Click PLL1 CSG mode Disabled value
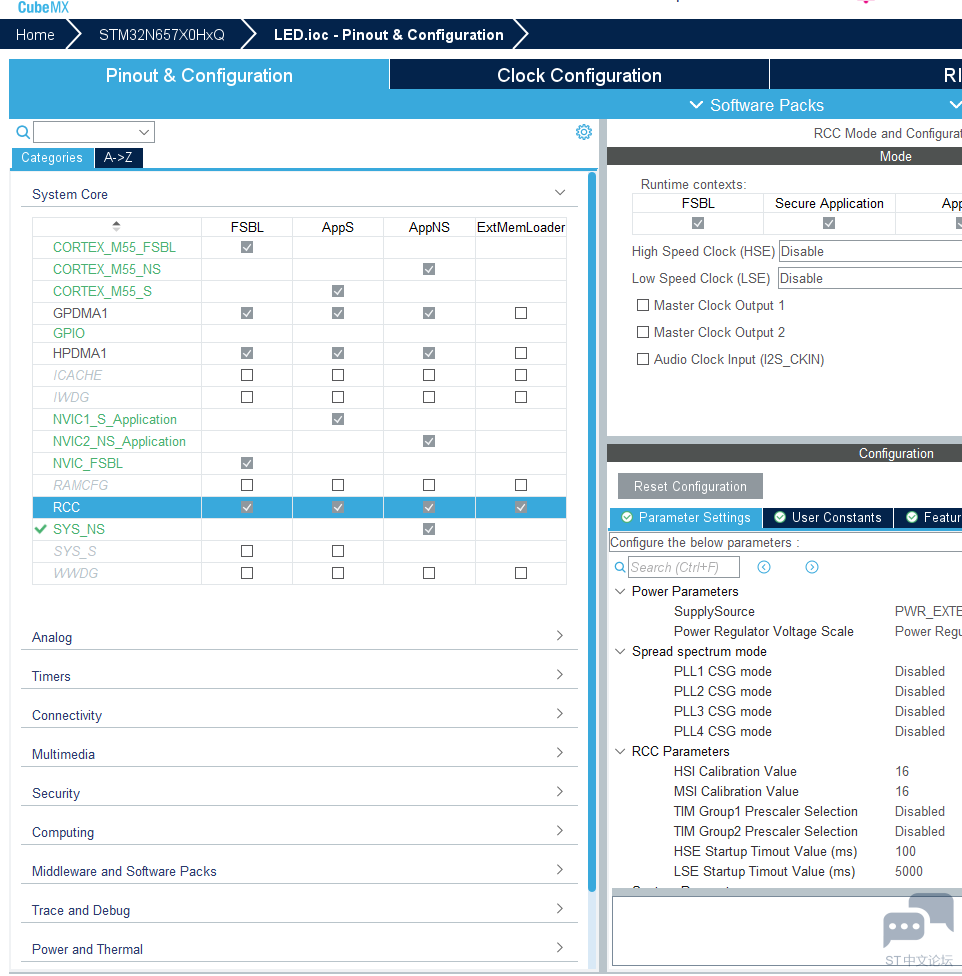Viewport: 962px width, 976px height. click(x=920, y=671)
